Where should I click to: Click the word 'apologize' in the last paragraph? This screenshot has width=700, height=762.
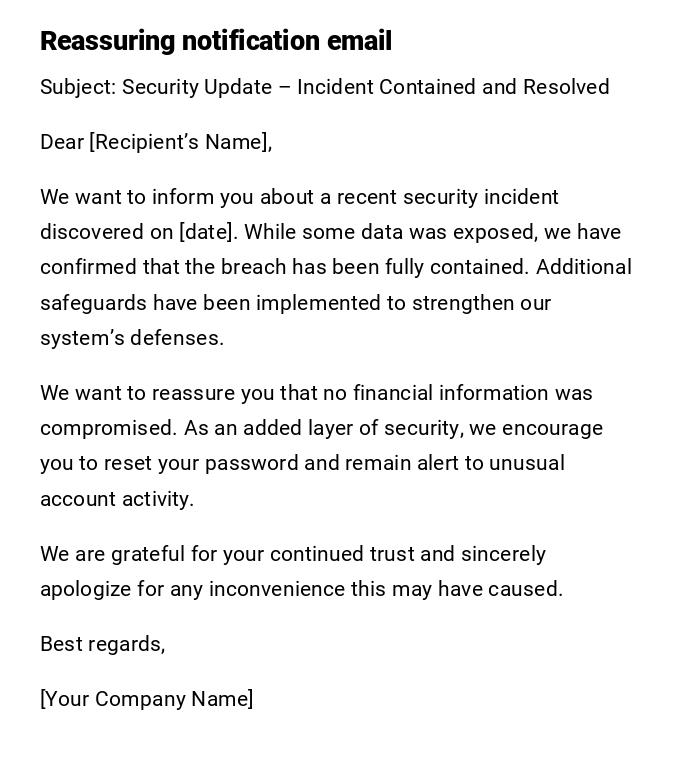(85, 589)
